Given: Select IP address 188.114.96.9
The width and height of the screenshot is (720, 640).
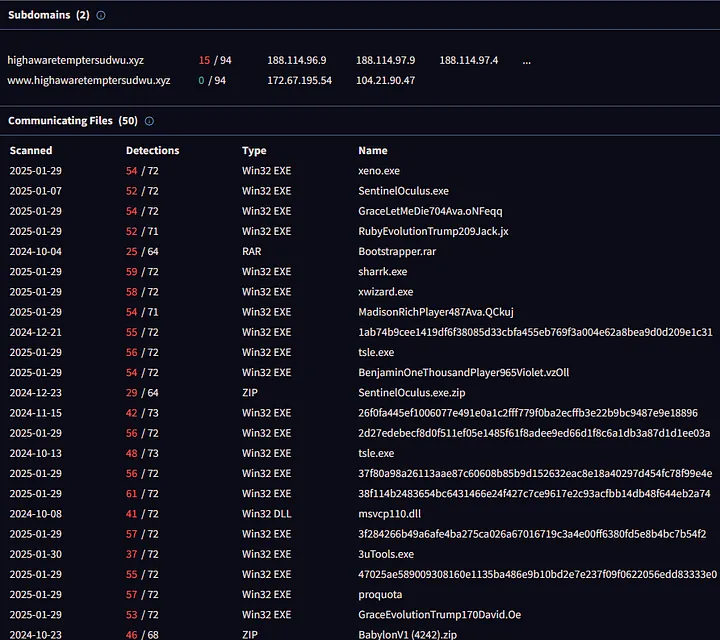Looking at the screenshot, I should coord(297,60).
